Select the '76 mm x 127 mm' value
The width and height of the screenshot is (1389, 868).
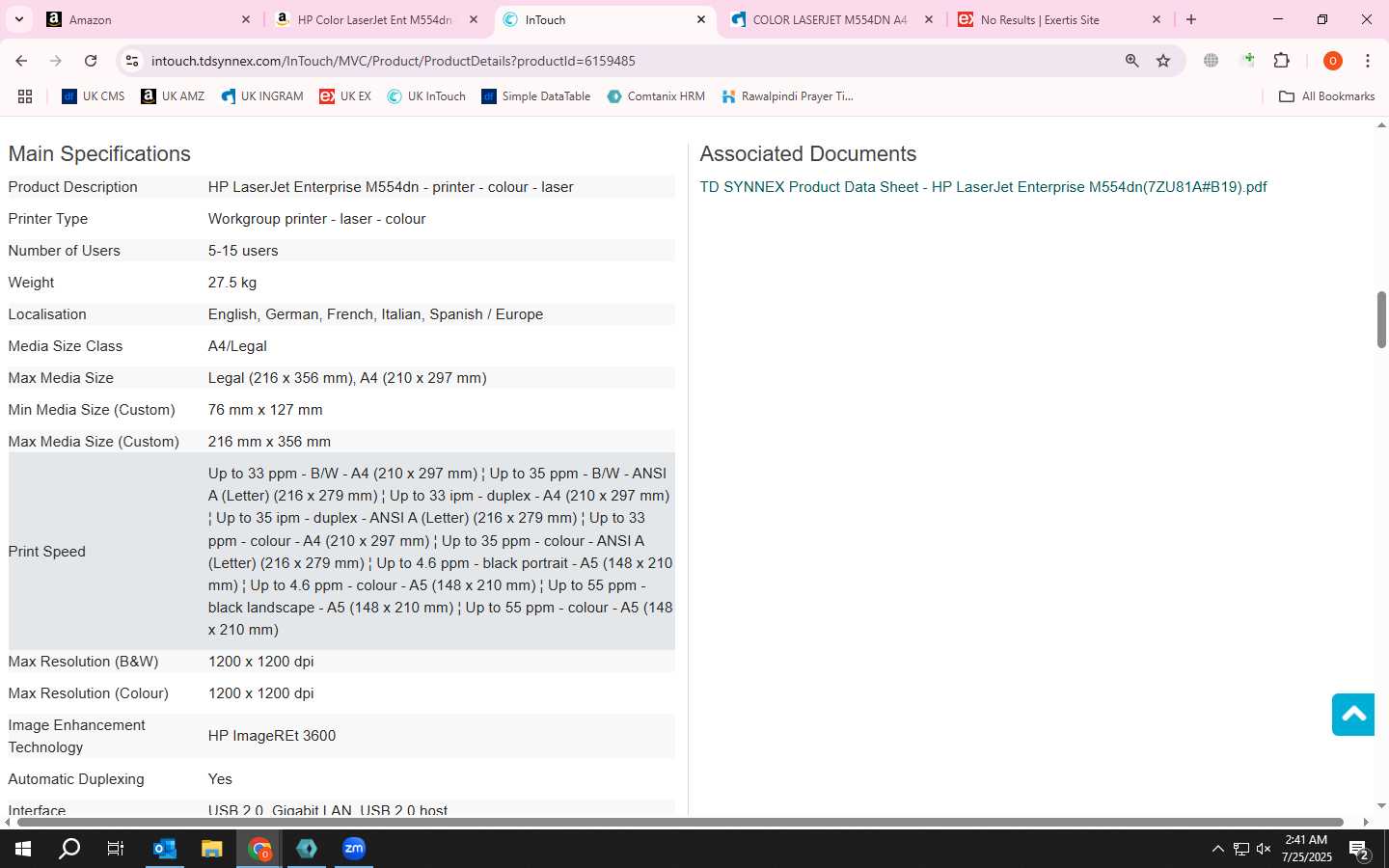[x=265, y=410]
